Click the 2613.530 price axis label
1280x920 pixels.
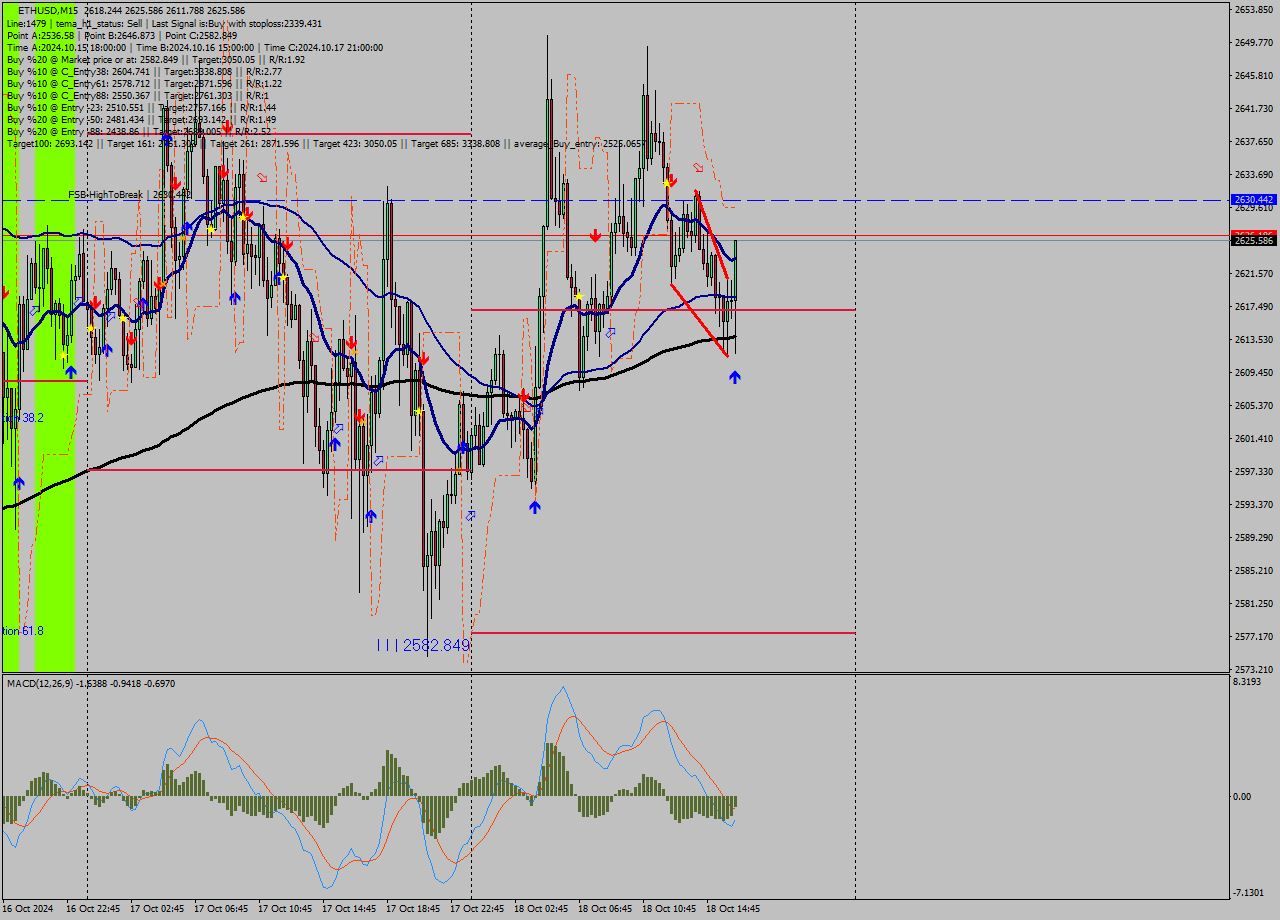[1253, 340]
